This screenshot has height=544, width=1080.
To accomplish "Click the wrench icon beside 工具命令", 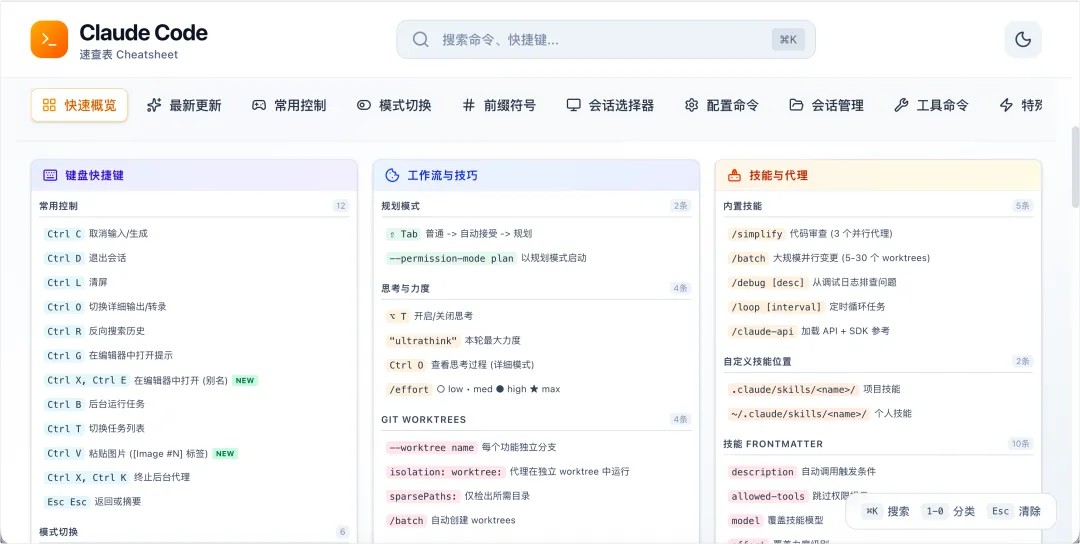I will [x=901, y=105].
